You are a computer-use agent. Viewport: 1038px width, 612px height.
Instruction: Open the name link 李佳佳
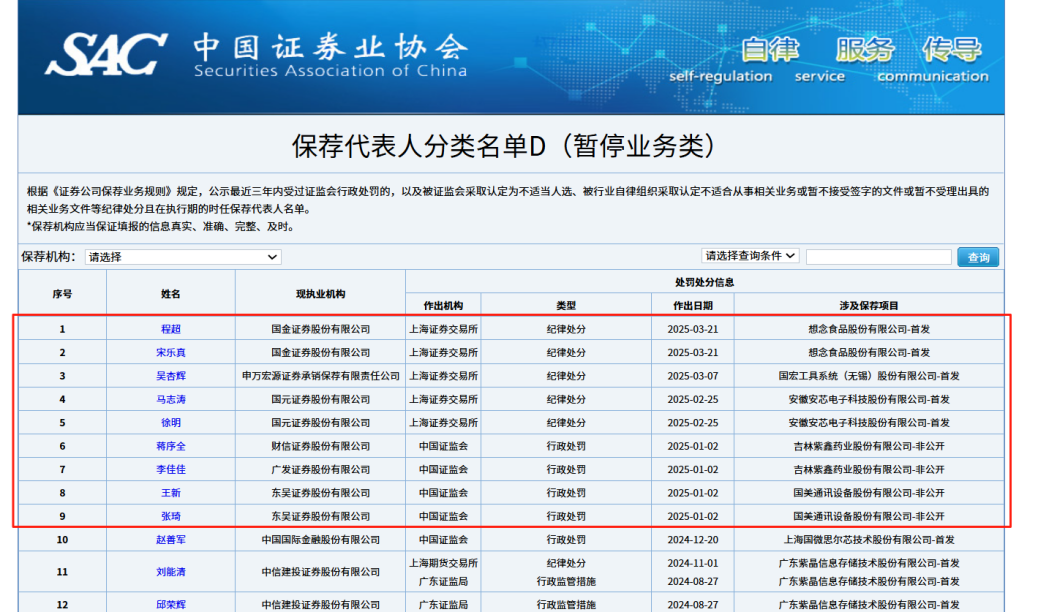pyautogui.click(x=171, y=470)
